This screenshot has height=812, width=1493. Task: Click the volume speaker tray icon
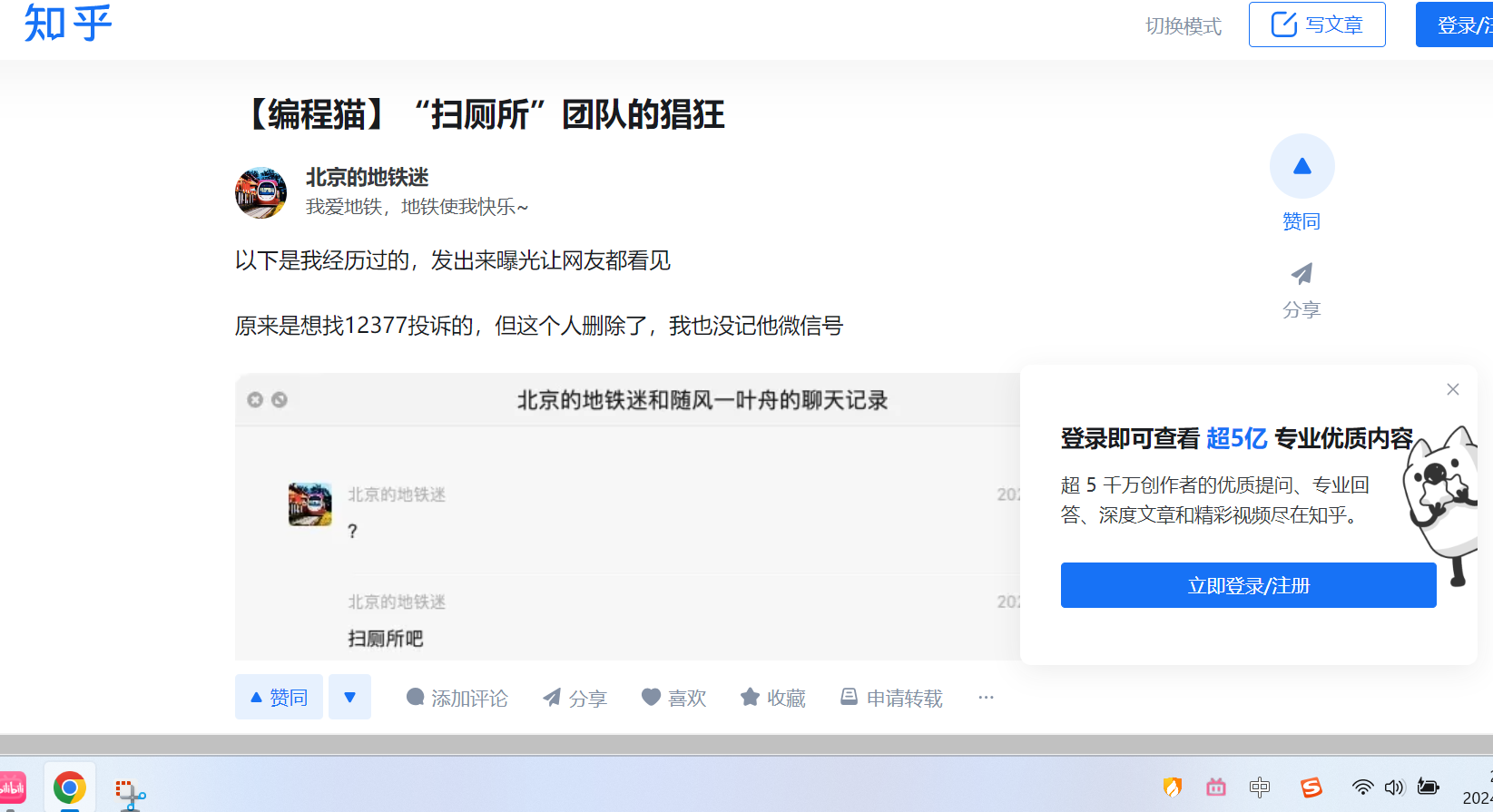(1395, 787)
